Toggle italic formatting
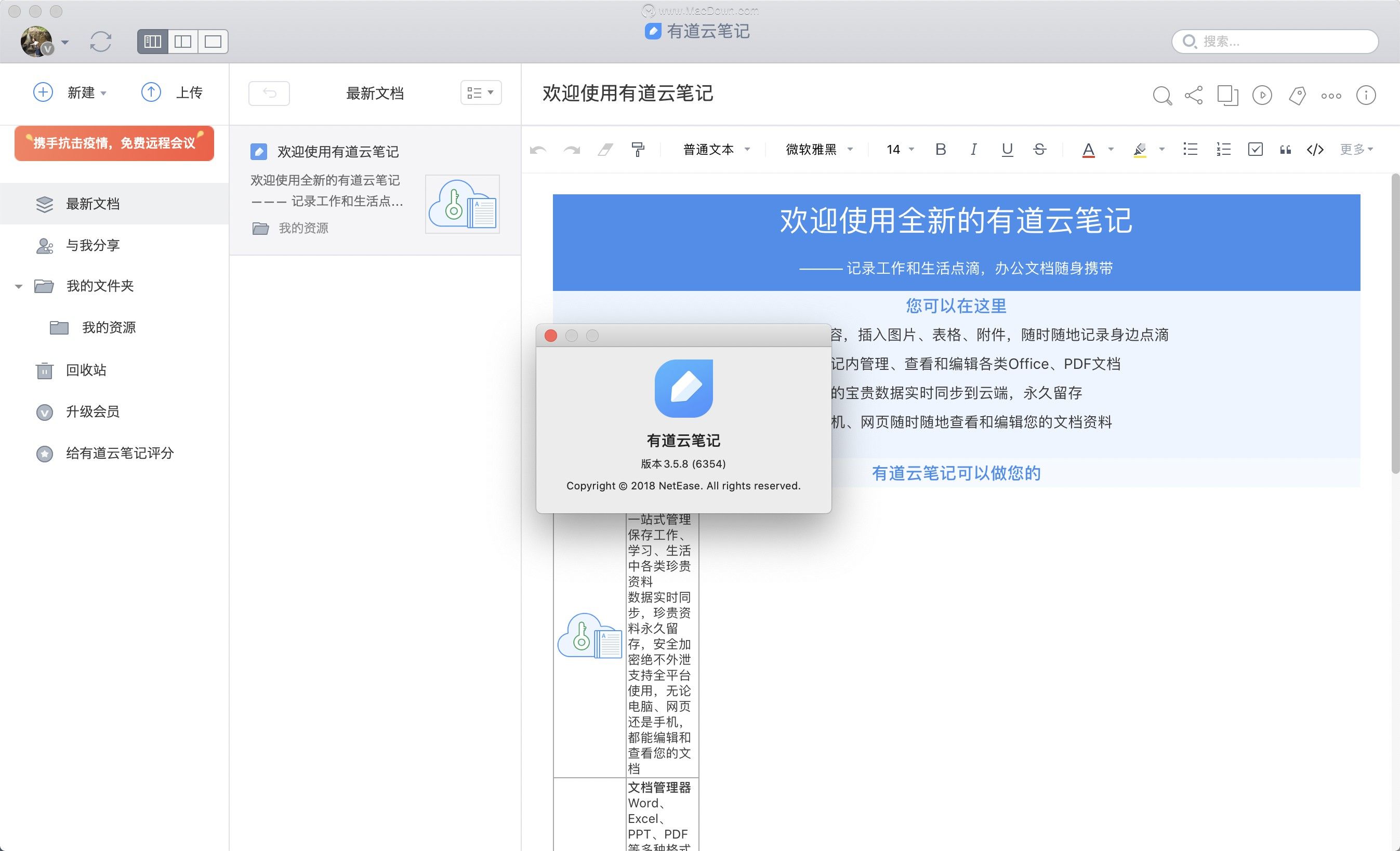Image resolution: width=1400 pixels, height=851 pixels. coord(973,150)
